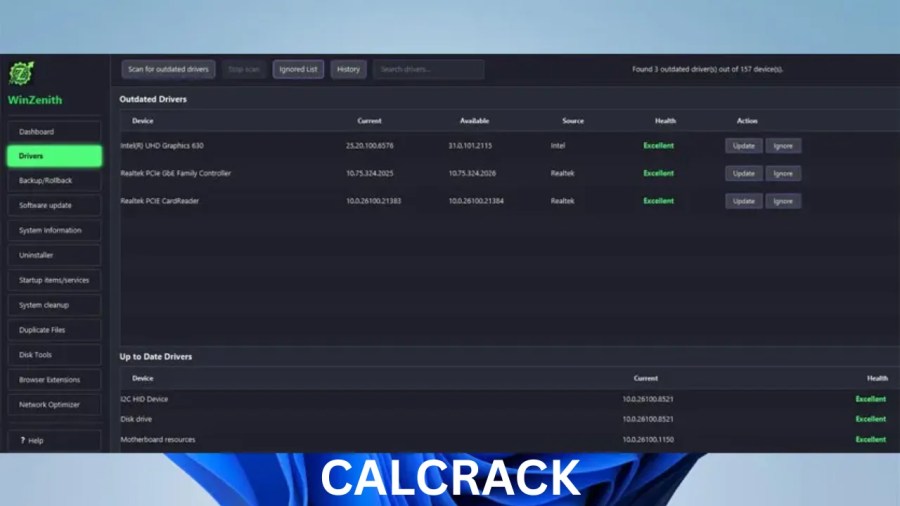Image resolution: width=900 pixels, height=506 pixels.
Task: Click available version 10.0.26100.21384
Action: tap(476, 201)
